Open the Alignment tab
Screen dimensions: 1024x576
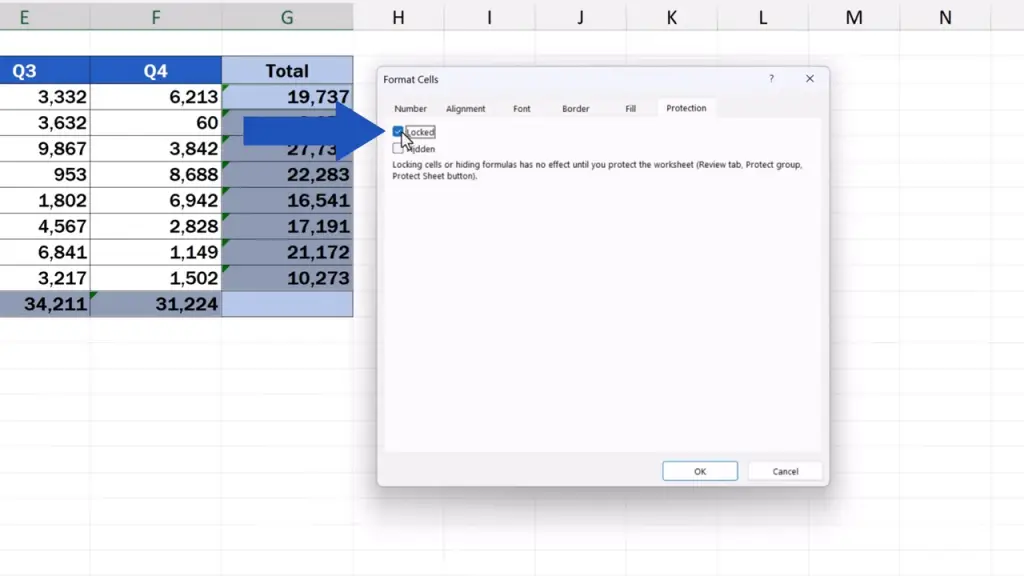465,109
